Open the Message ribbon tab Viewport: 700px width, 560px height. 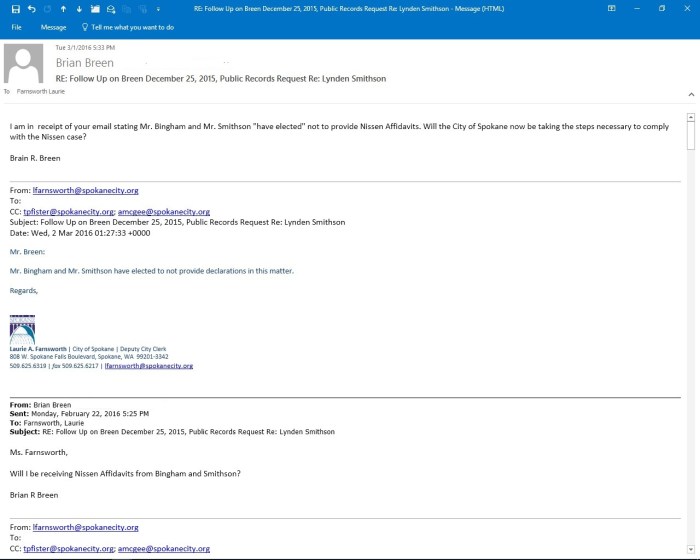click(x=53, y=27)
